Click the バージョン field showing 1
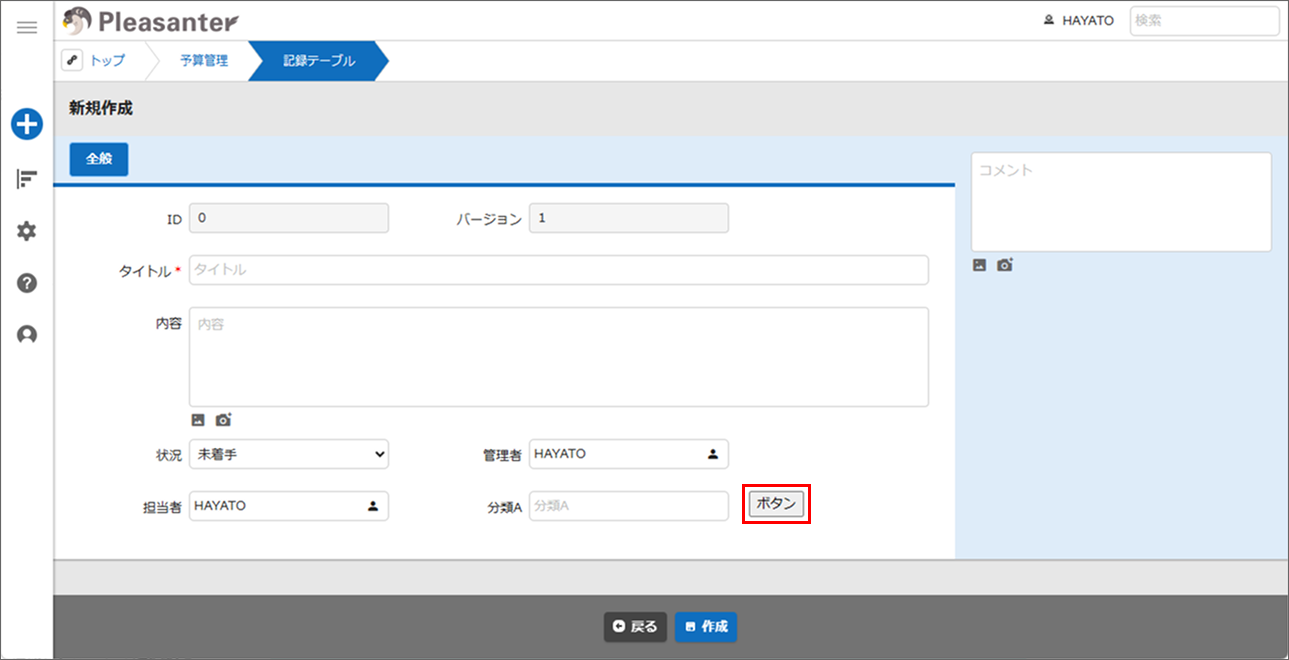Screen dimensions: 1289x660 [x=629, y=218]
